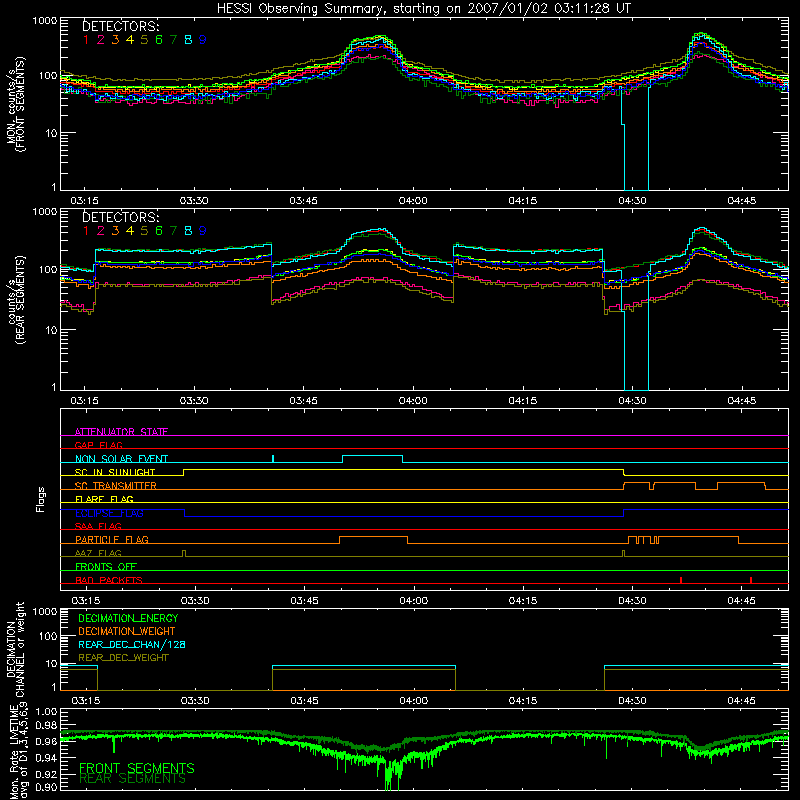Click detector 1 in front segments legend
800x800 pixels.
point(86,40)
